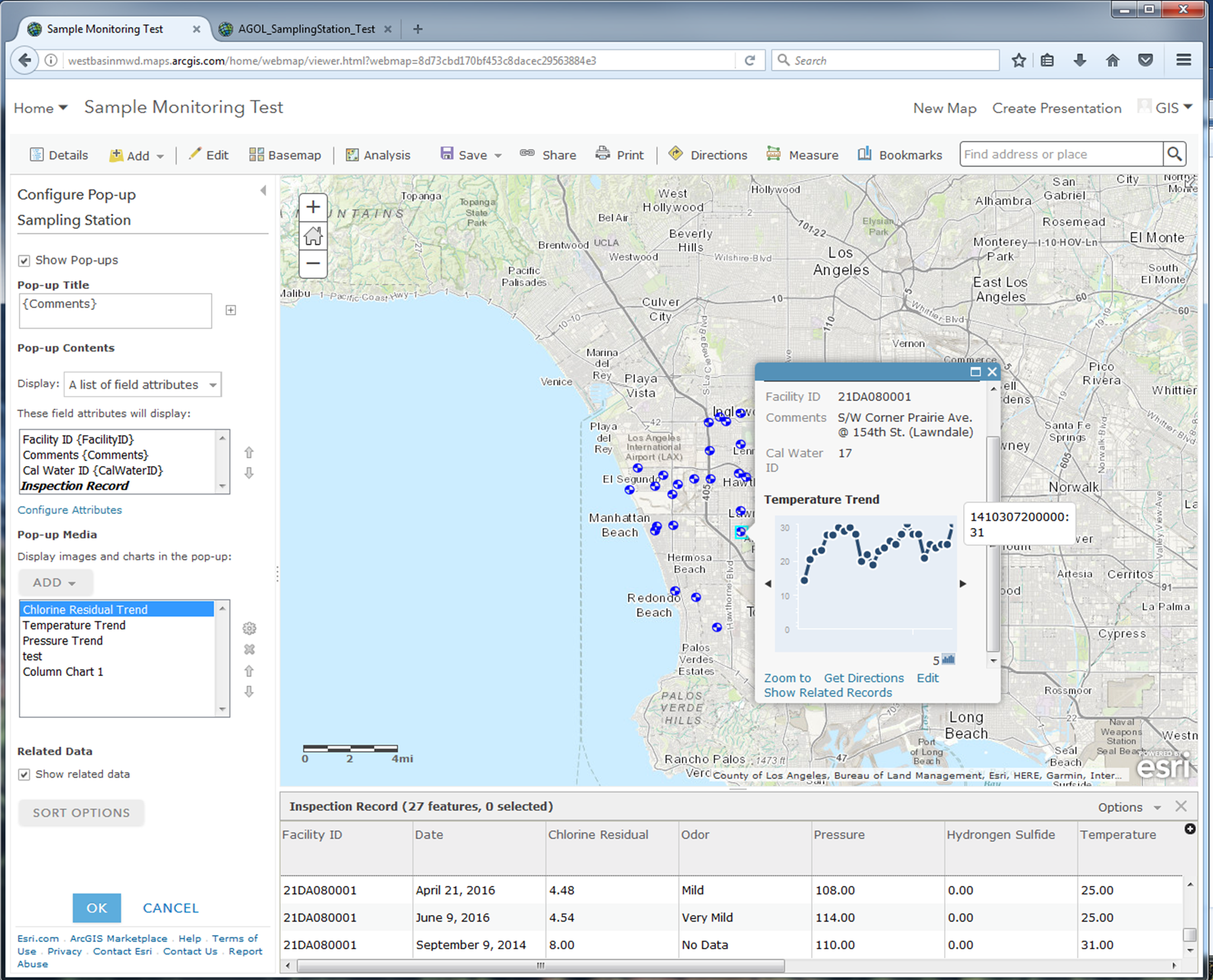This screenshot has width=1213, height=980.
Task: Click the Print tool
Action: coord(620,155)
